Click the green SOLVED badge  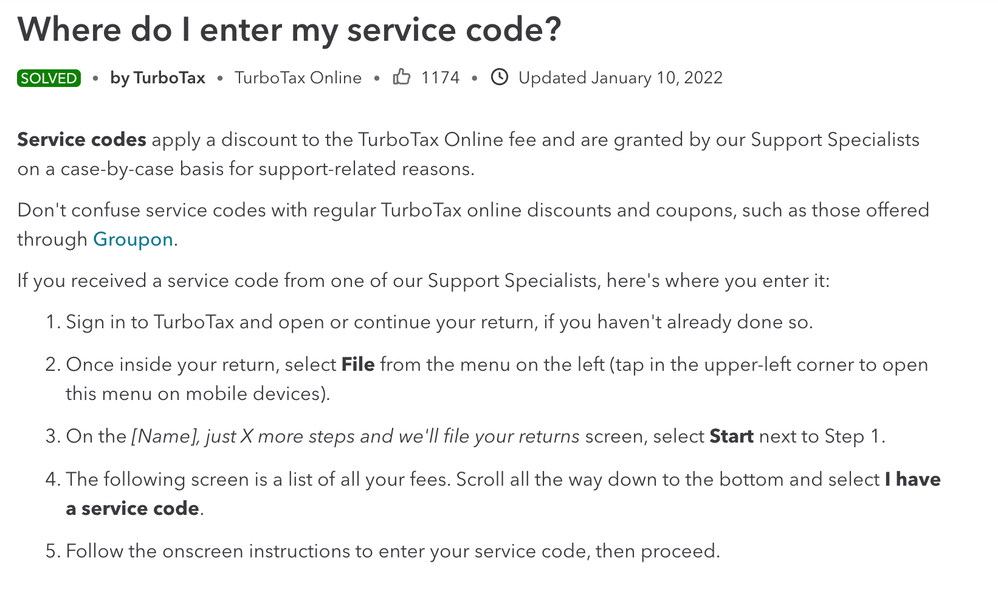tap(49, 78)
